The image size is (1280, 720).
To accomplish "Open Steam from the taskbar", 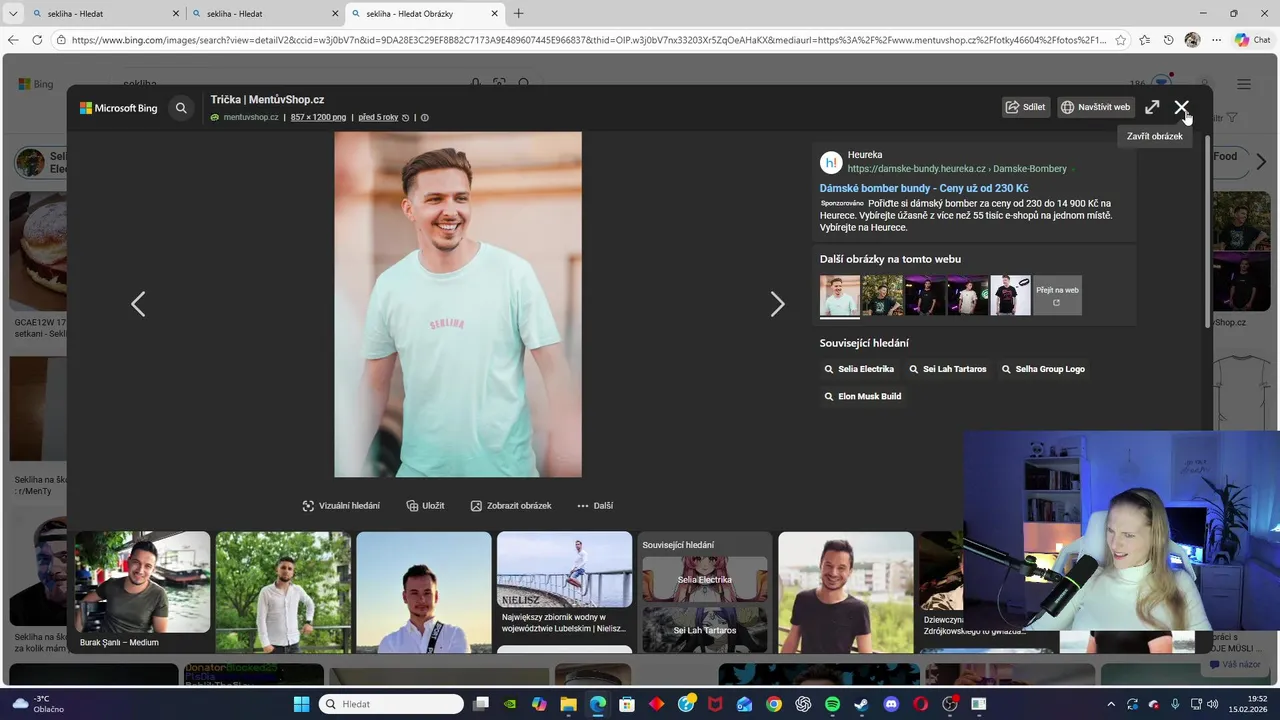I will pyautogui.click(x=861, y=704).
